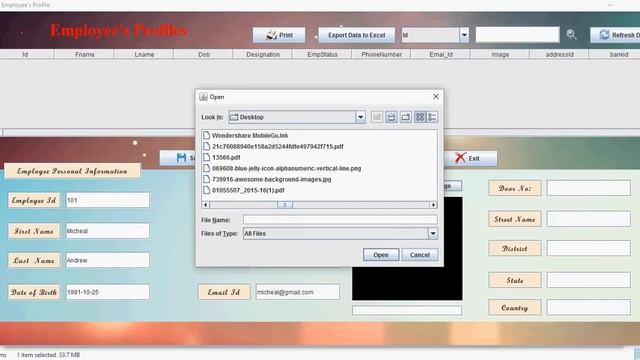
Task: Select the image column header
Action: [500, 54]
